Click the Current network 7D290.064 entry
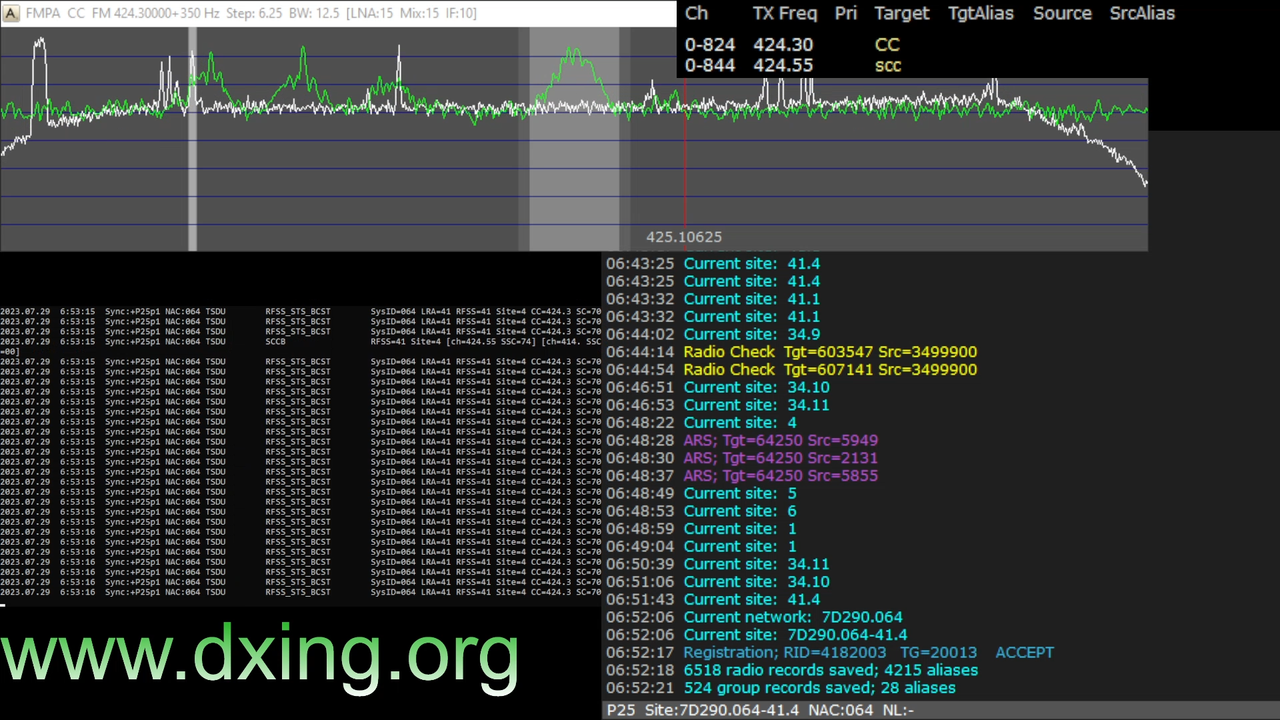This screenshot has width=1280, height=720. [754, 617]
